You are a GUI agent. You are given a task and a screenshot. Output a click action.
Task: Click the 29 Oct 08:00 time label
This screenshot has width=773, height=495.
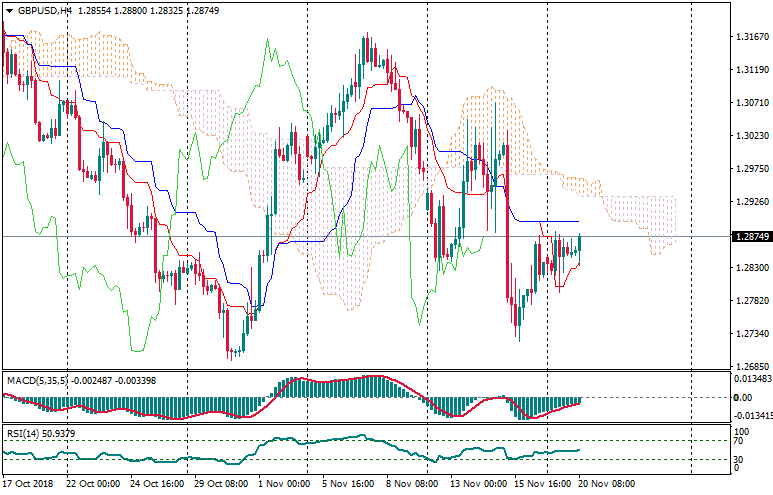pos(222,484)
